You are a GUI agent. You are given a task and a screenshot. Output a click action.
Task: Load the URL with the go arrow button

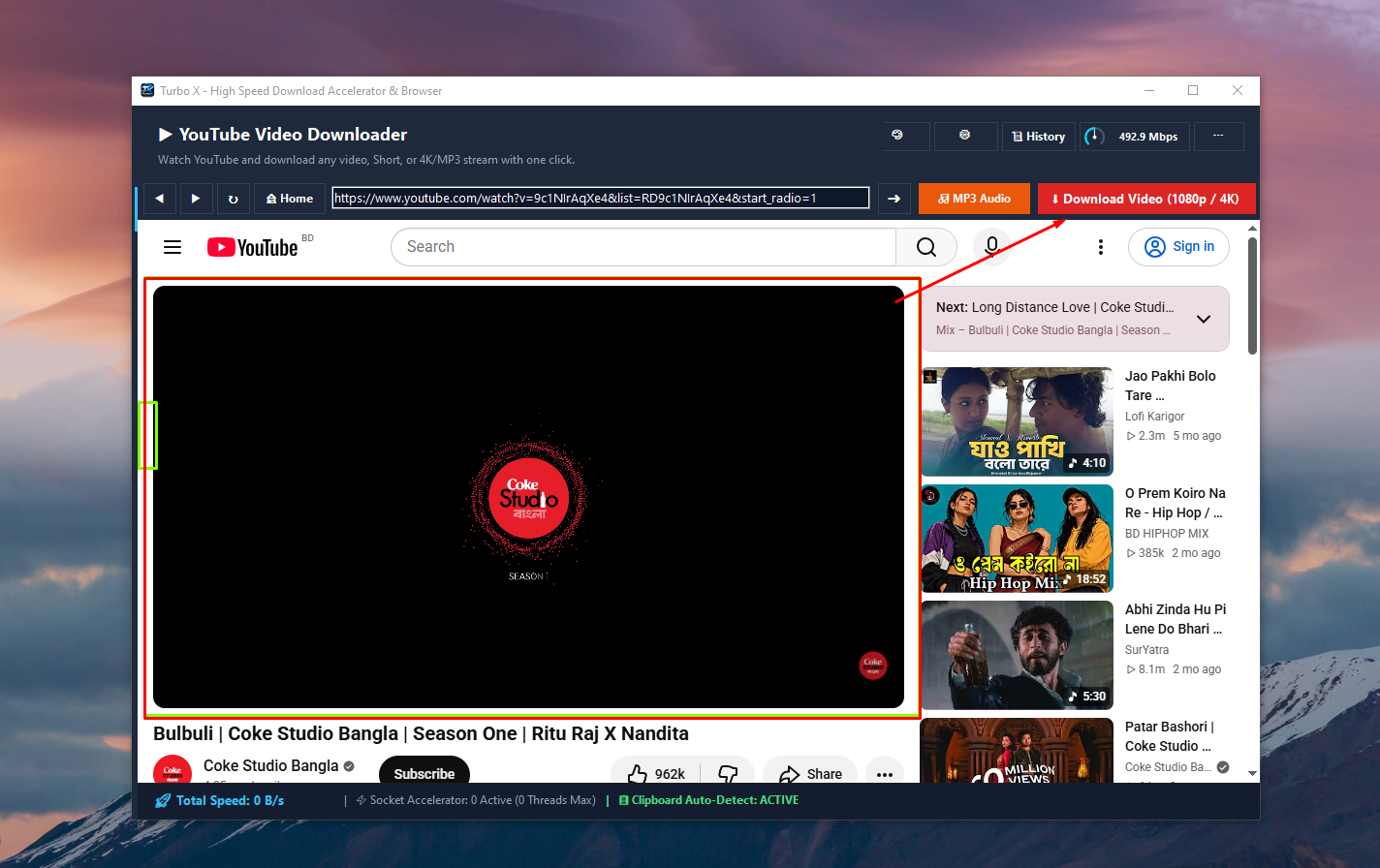894,199
